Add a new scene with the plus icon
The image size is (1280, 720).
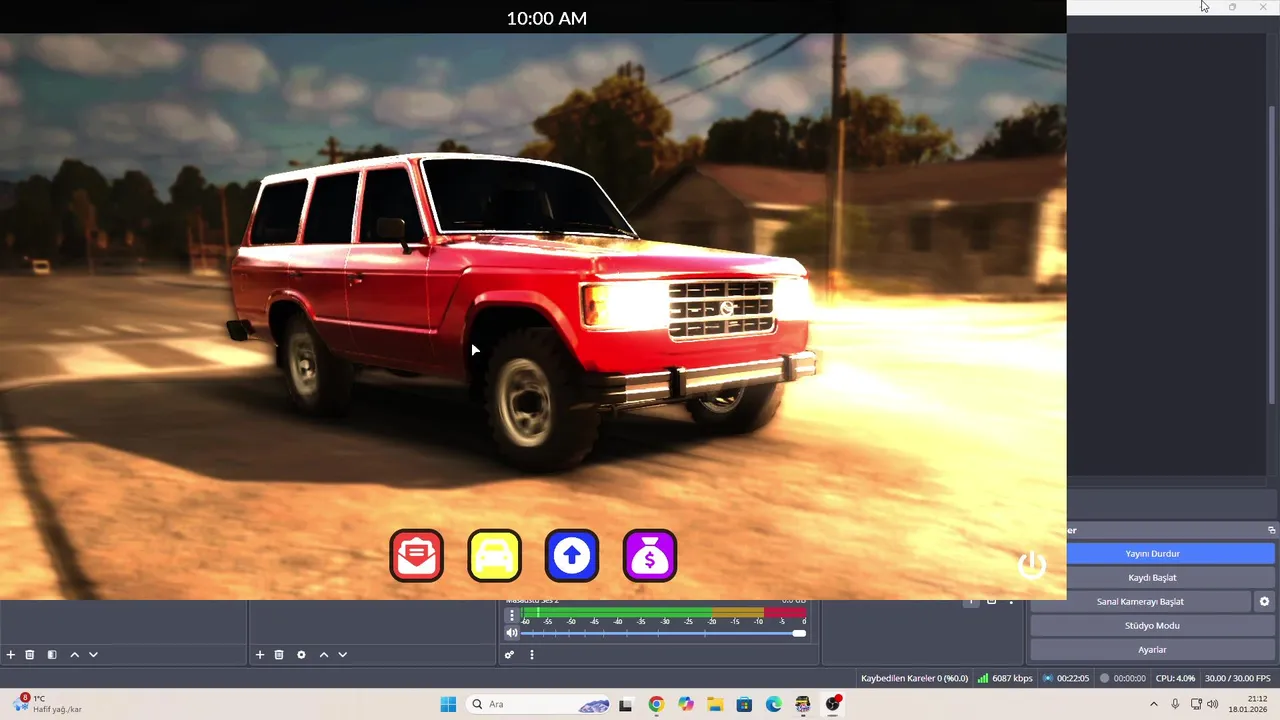(x=11, y=655)
